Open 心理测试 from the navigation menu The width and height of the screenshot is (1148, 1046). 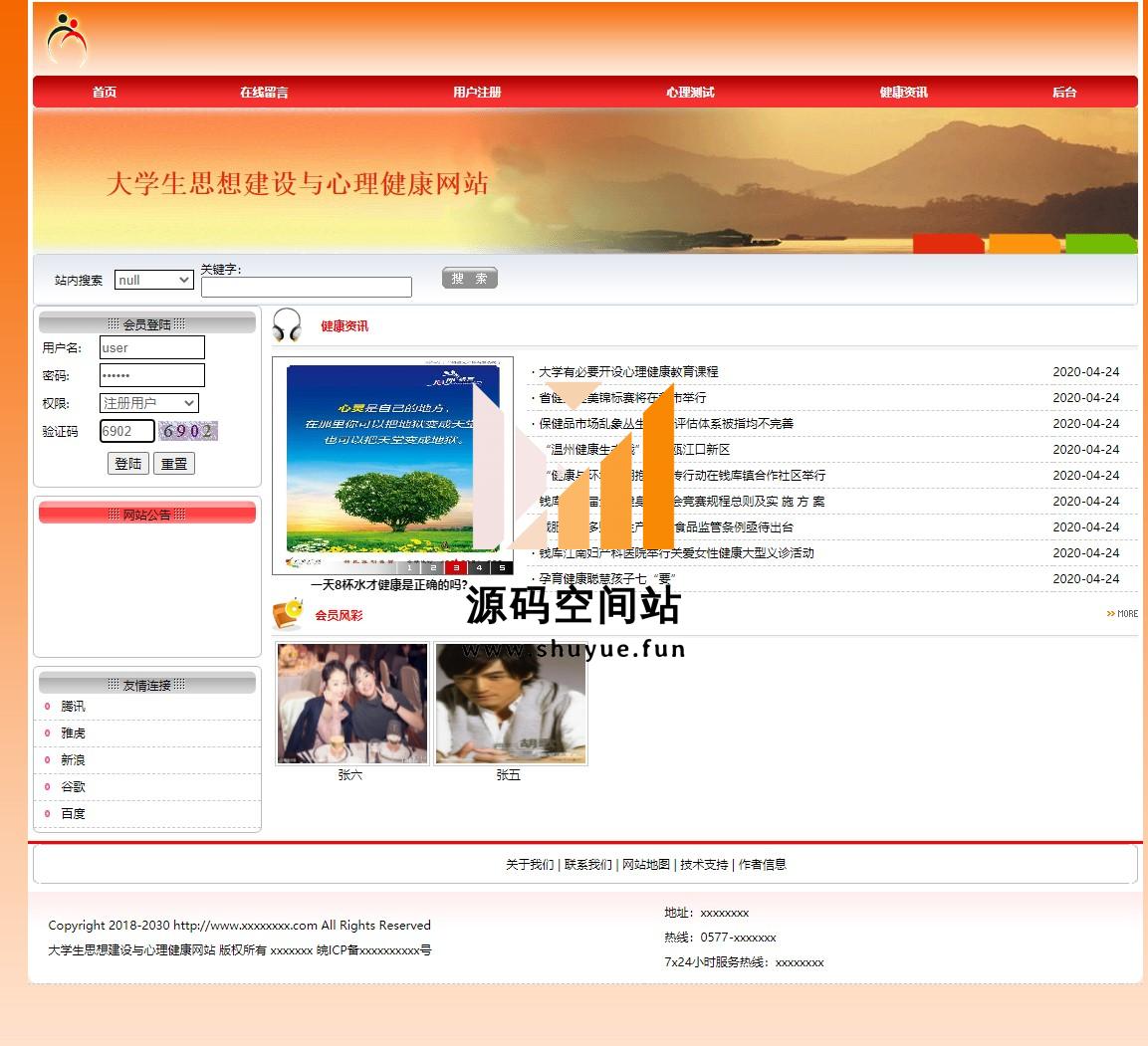tap(690, 93)
